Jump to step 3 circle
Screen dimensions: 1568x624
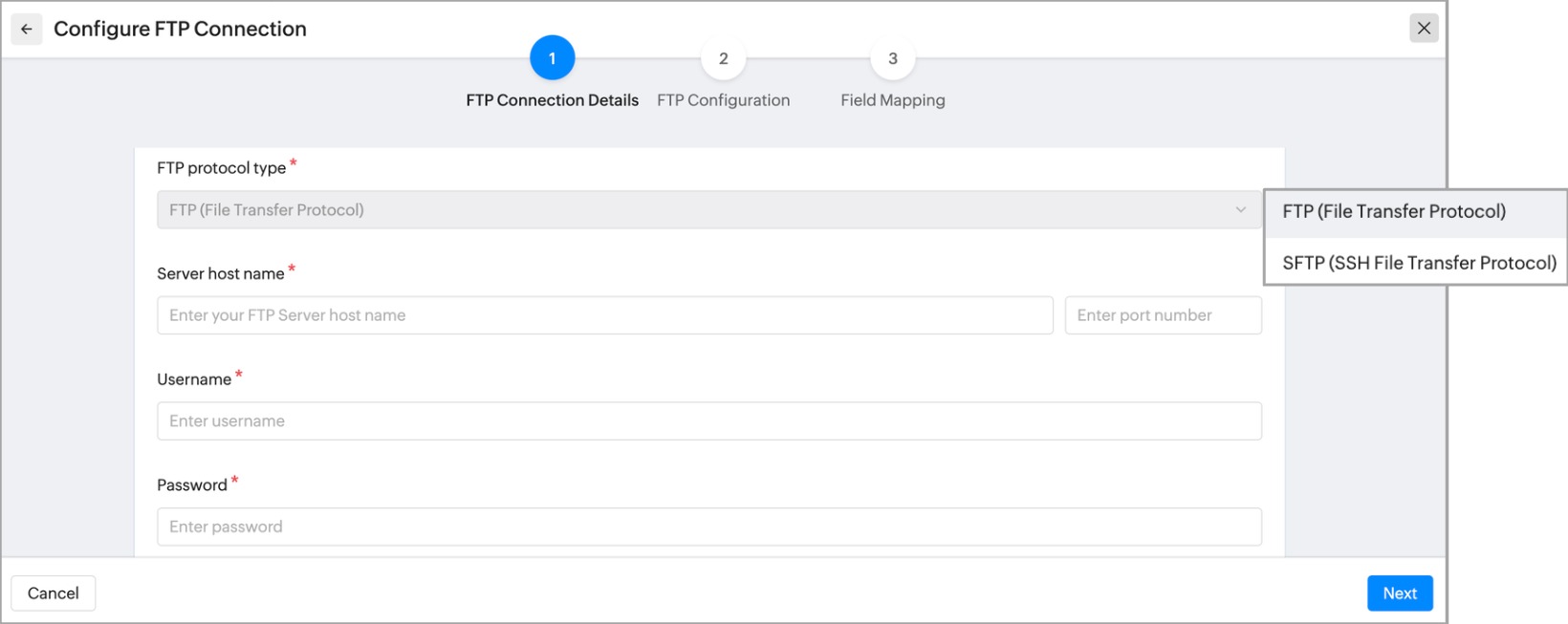pos(892,58)
